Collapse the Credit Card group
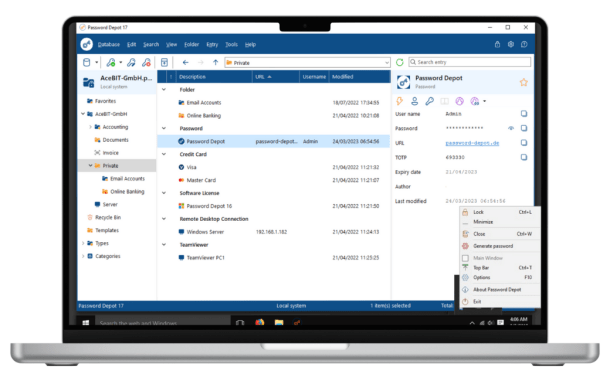Image resolution: width=610 pixels, height=381 pixels. click(164, 154)
